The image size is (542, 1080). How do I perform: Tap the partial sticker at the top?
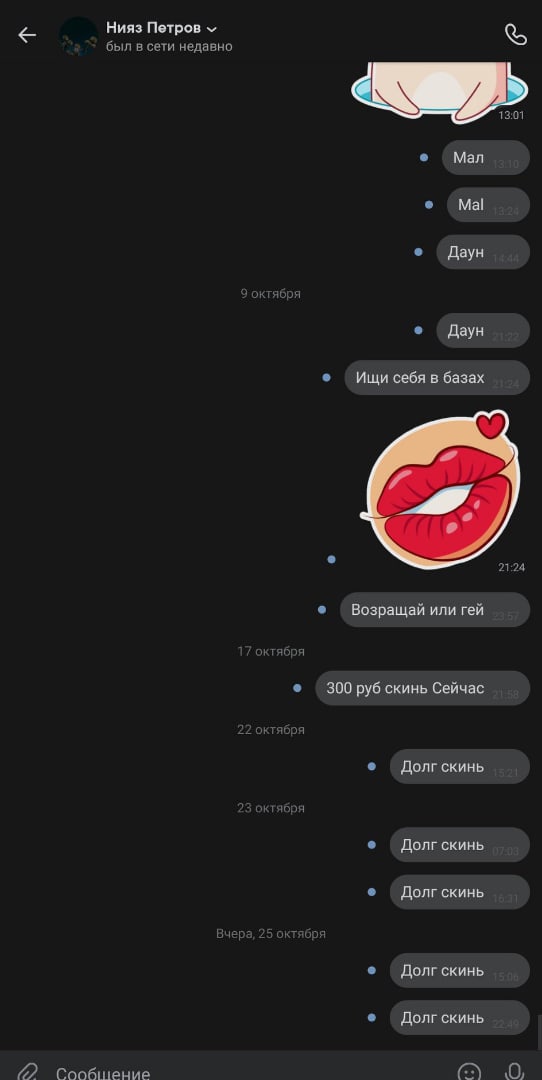coord(439,92)
